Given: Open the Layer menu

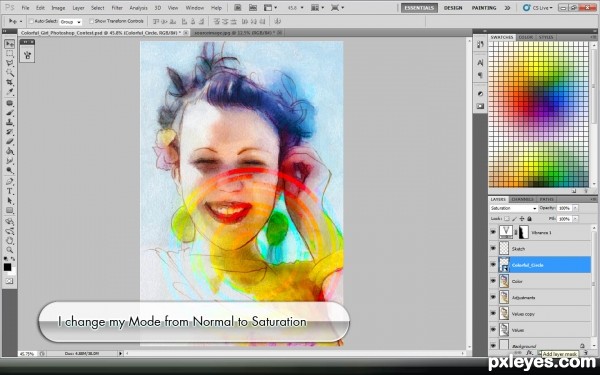Looking at the screenshot, I should [x=78, y=8].
